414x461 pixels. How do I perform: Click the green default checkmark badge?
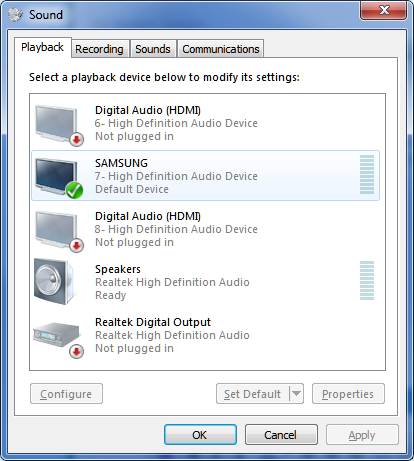pyautogui.click(x=74, y=190)
